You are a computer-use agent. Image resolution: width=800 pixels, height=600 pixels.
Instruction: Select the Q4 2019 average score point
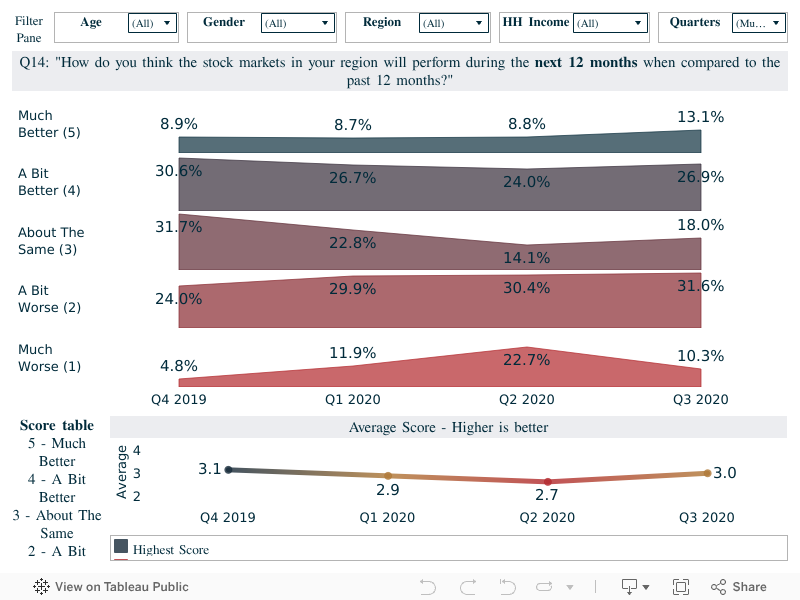point(229,469)
